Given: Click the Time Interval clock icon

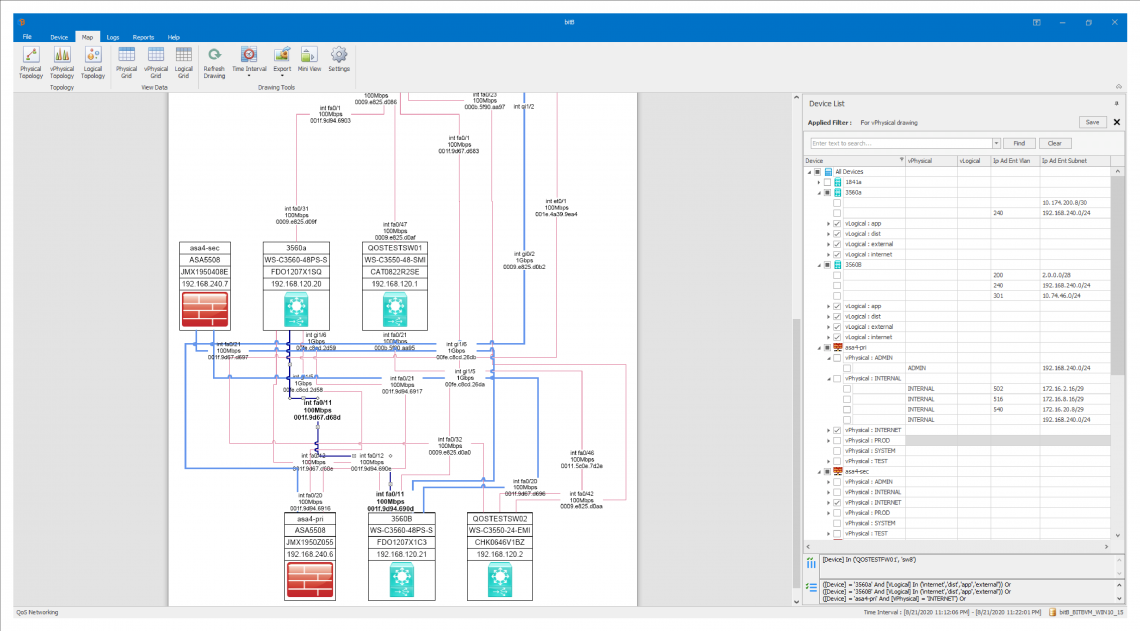Looking at the screenshot, I should point(249,55).
